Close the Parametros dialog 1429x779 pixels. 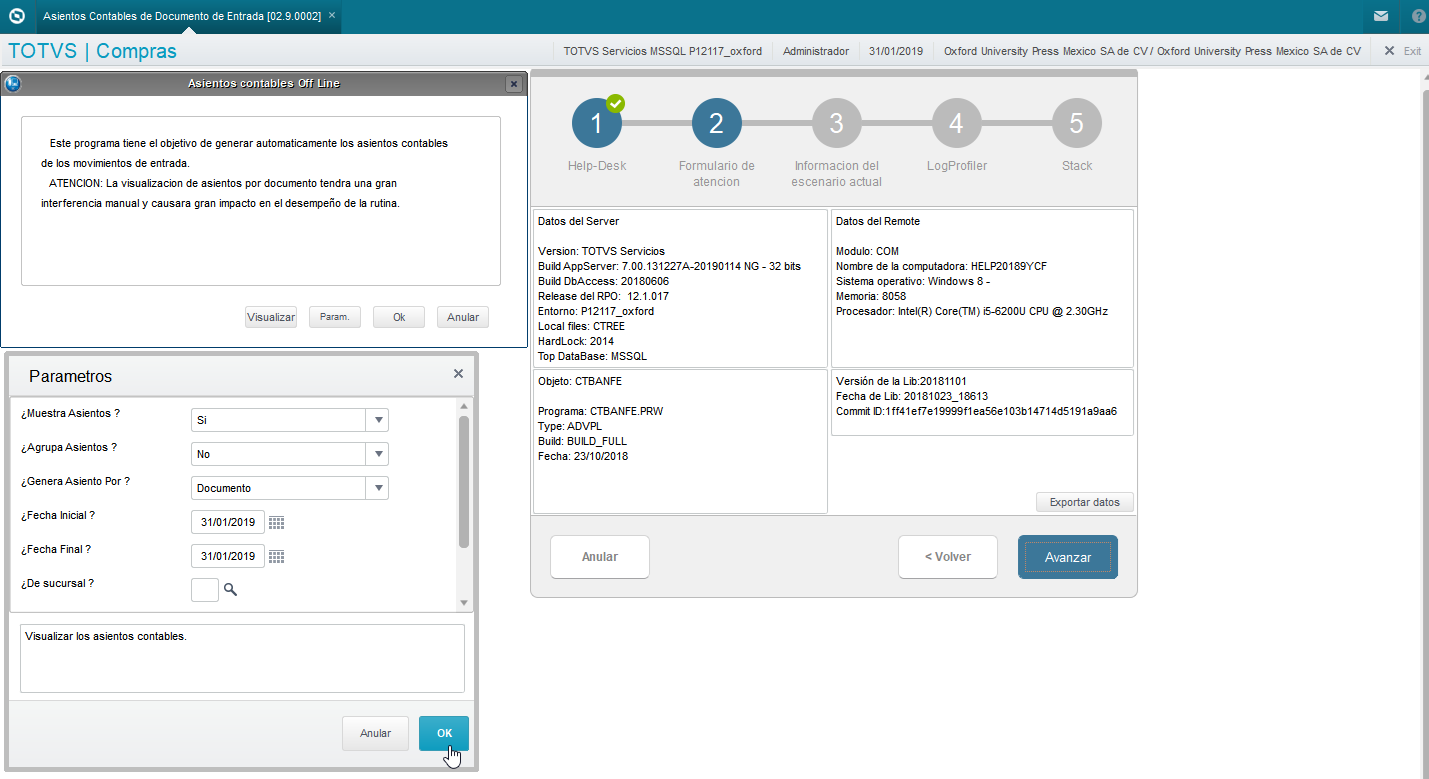(x=458, y=374)
